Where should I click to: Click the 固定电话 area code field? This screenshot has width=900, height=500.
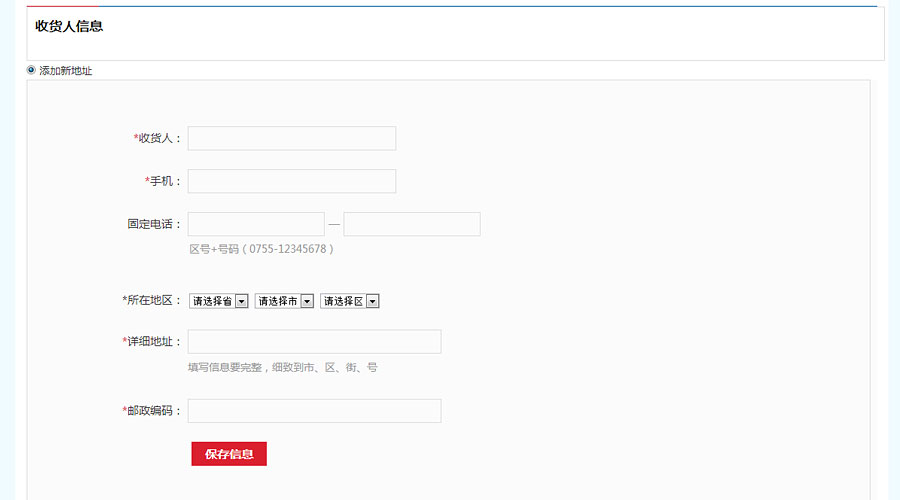(256, 224)
